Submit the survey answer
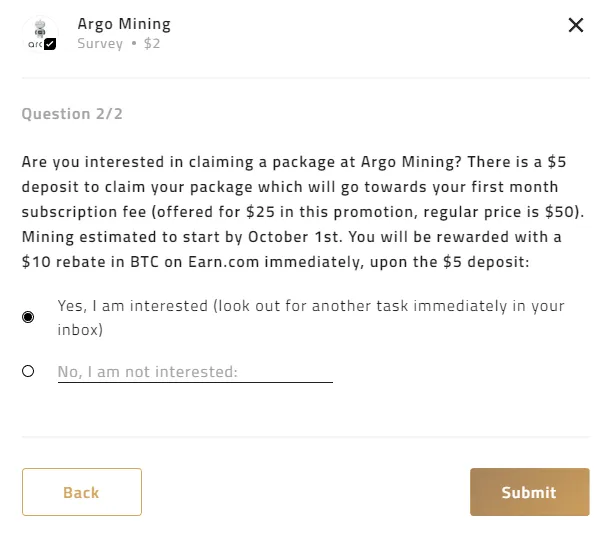Viewport: 610px width, 538px height. coord(529,492)
